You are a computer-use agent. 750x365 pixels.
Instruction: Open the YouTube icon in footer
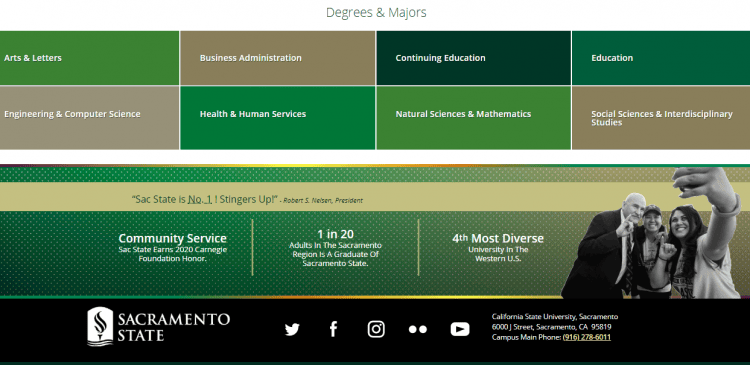tap(460, 329)
